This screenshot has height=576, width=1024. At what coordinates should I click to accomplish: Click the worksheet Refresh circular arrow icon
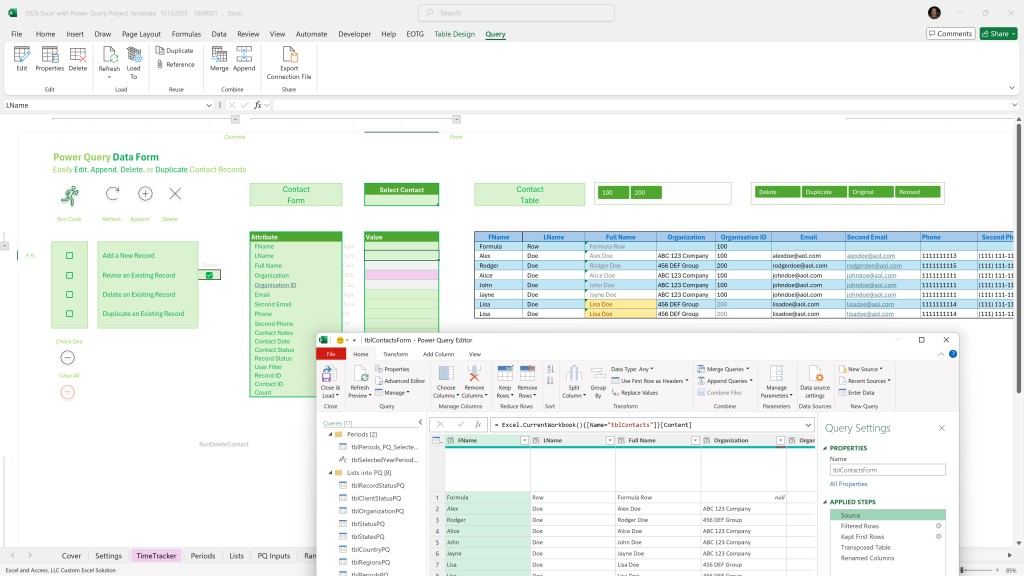pyautogui.click(x=112, y=193)
